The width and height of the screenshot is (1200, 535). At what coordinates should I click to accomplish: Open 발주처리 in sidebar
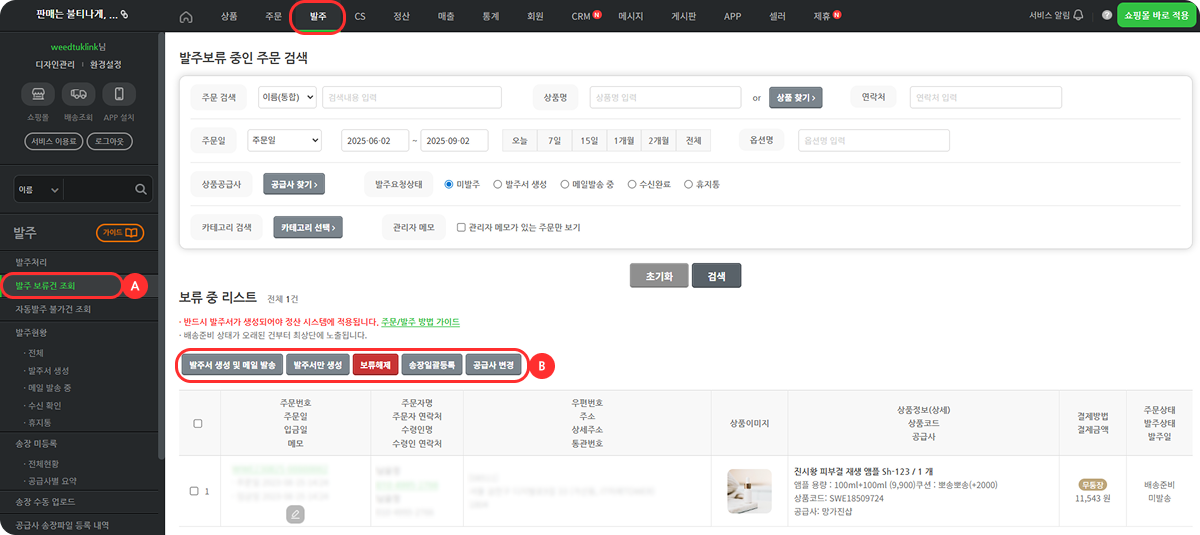point(32,261)
